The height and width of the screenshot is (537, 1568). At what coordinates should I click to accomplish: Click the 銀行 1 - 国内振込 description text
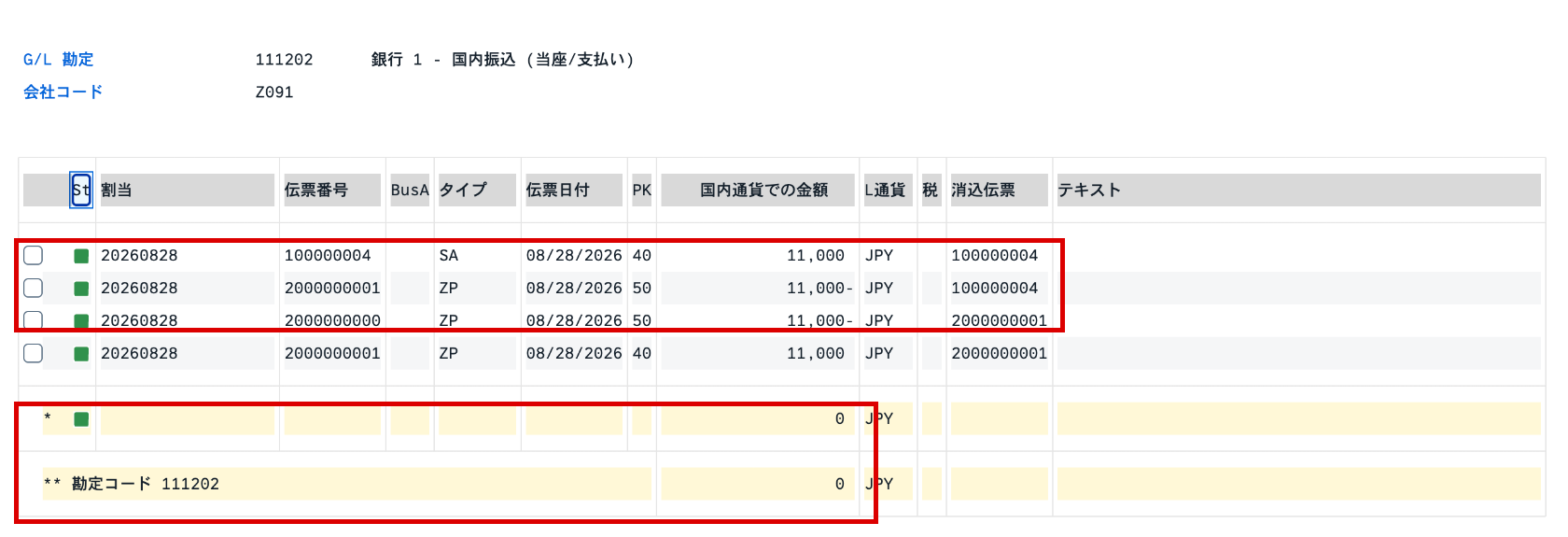point(502,59)
